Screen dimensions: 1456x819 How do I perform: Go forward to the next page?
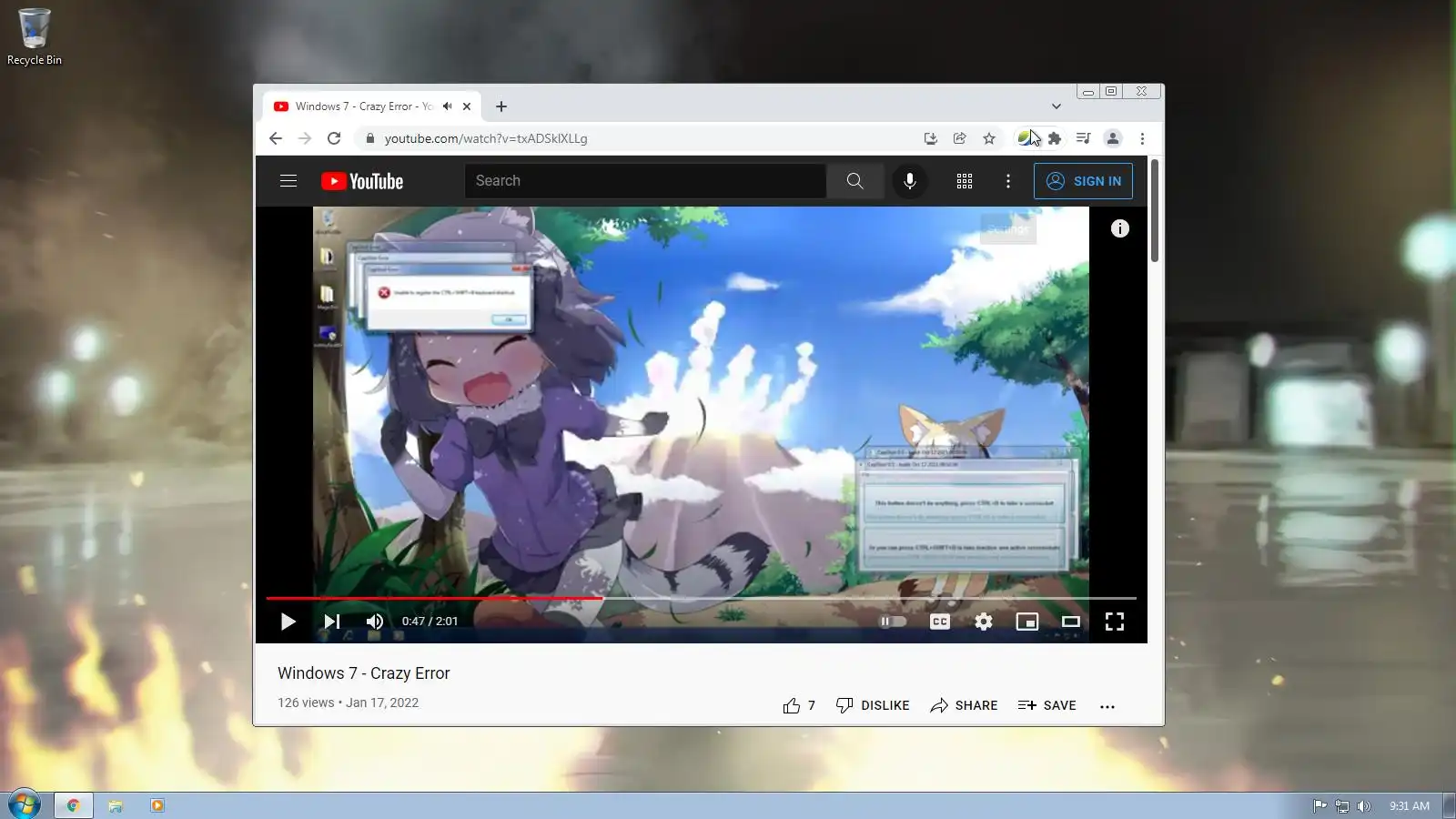[x=305, y=138]
